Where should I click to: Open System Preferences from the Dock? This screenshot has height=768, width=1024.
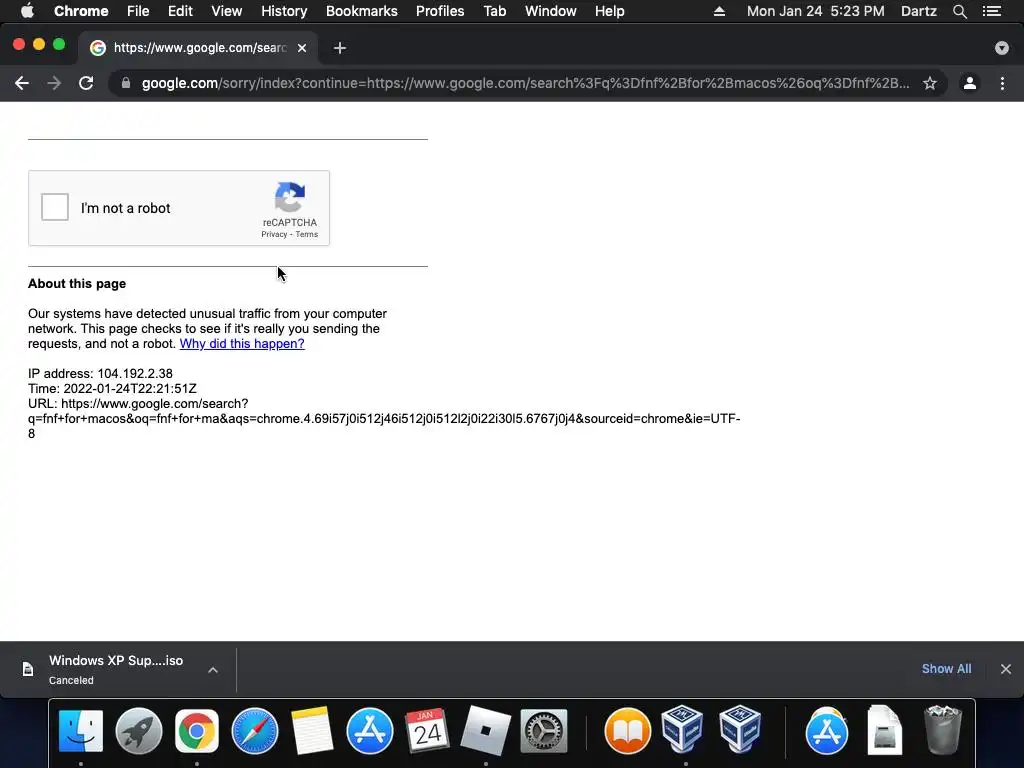click(x=543, y=731)
